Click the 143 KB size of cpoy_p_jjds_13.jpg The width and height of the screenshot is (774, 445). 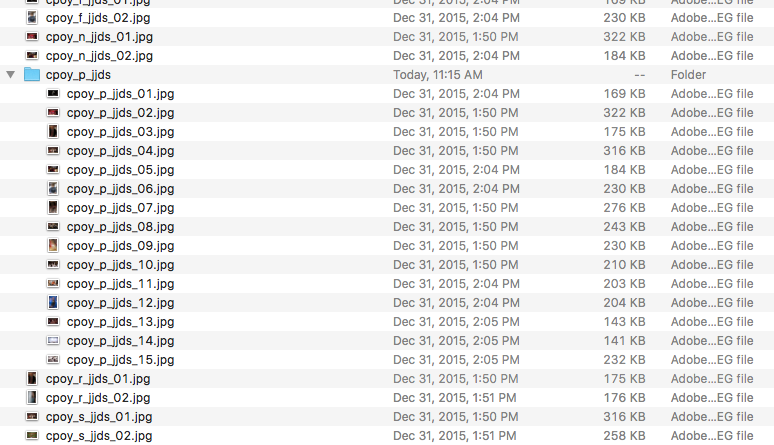click(x=624, y=322)
